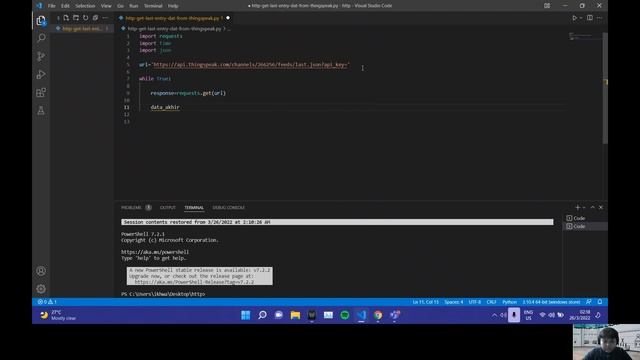Open the Source Control view
Screen dimensions: 640x360
click(41, 56)
